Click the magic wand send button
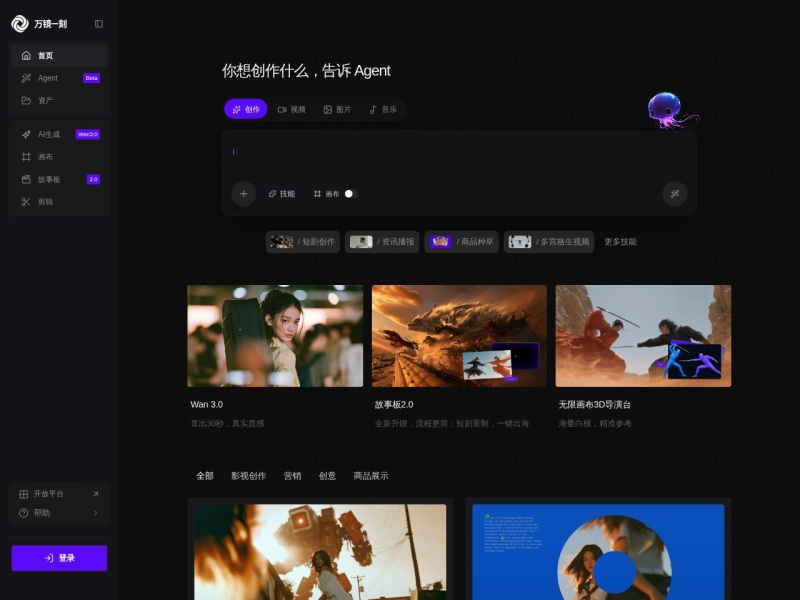Screen dimensions: 800x600 pyautogui.click(x=674, y=194)
